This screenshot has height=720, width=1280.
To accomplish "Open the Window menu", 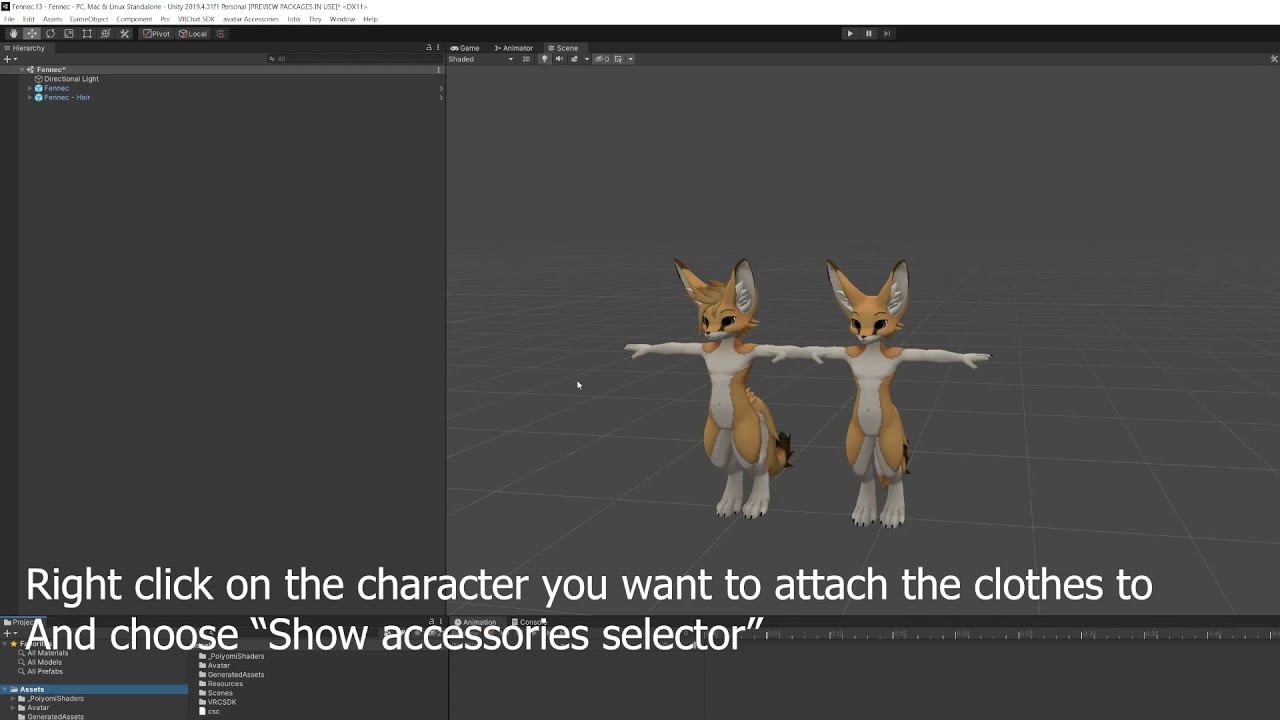I will (x=342, y=19).
